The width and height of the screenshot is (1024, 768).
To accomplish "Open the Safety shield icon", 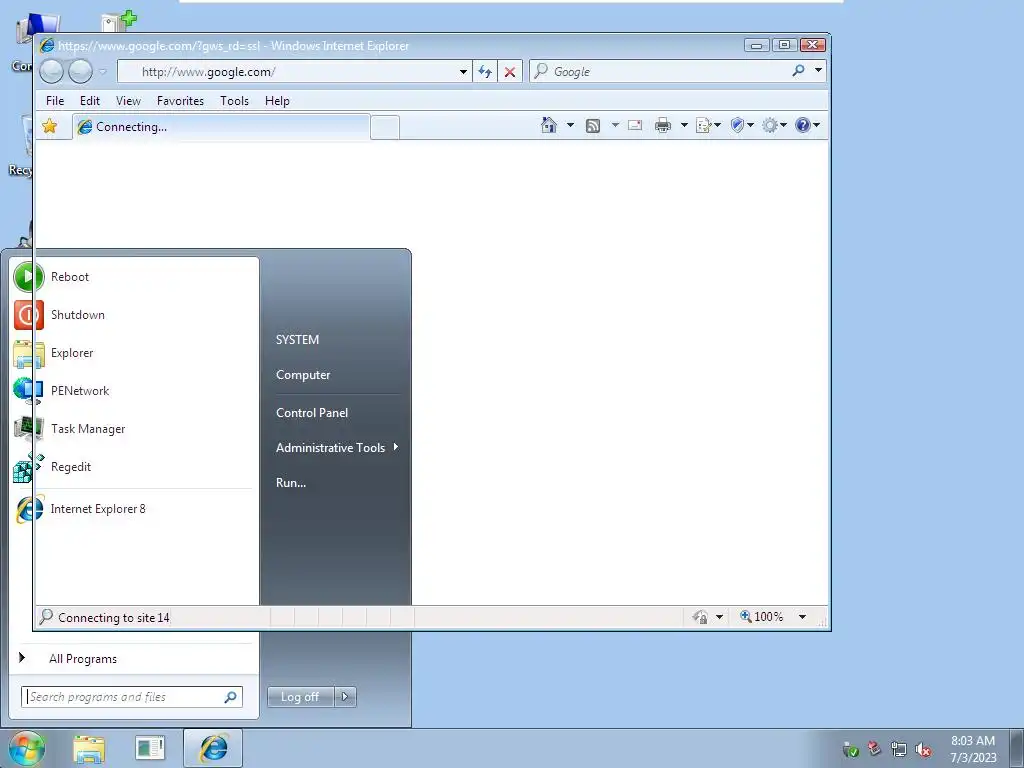I will 737,125.
